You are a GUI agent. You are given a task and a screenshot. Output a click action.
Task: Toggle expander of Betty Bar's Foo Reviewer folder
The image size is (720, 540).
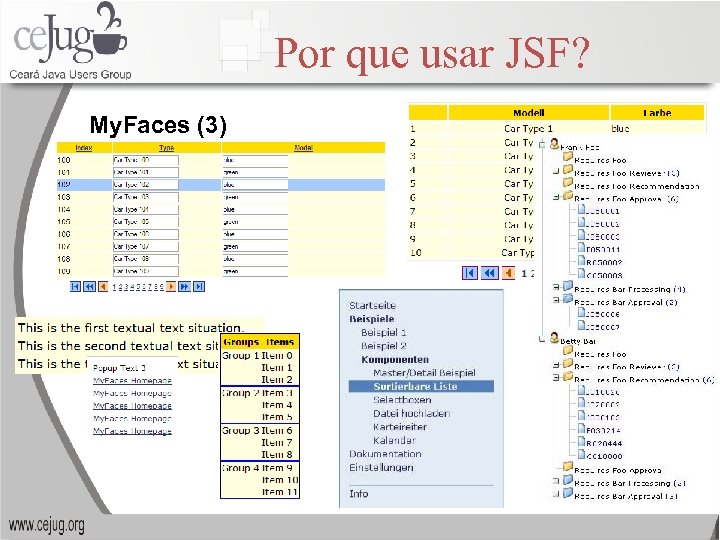556,365
